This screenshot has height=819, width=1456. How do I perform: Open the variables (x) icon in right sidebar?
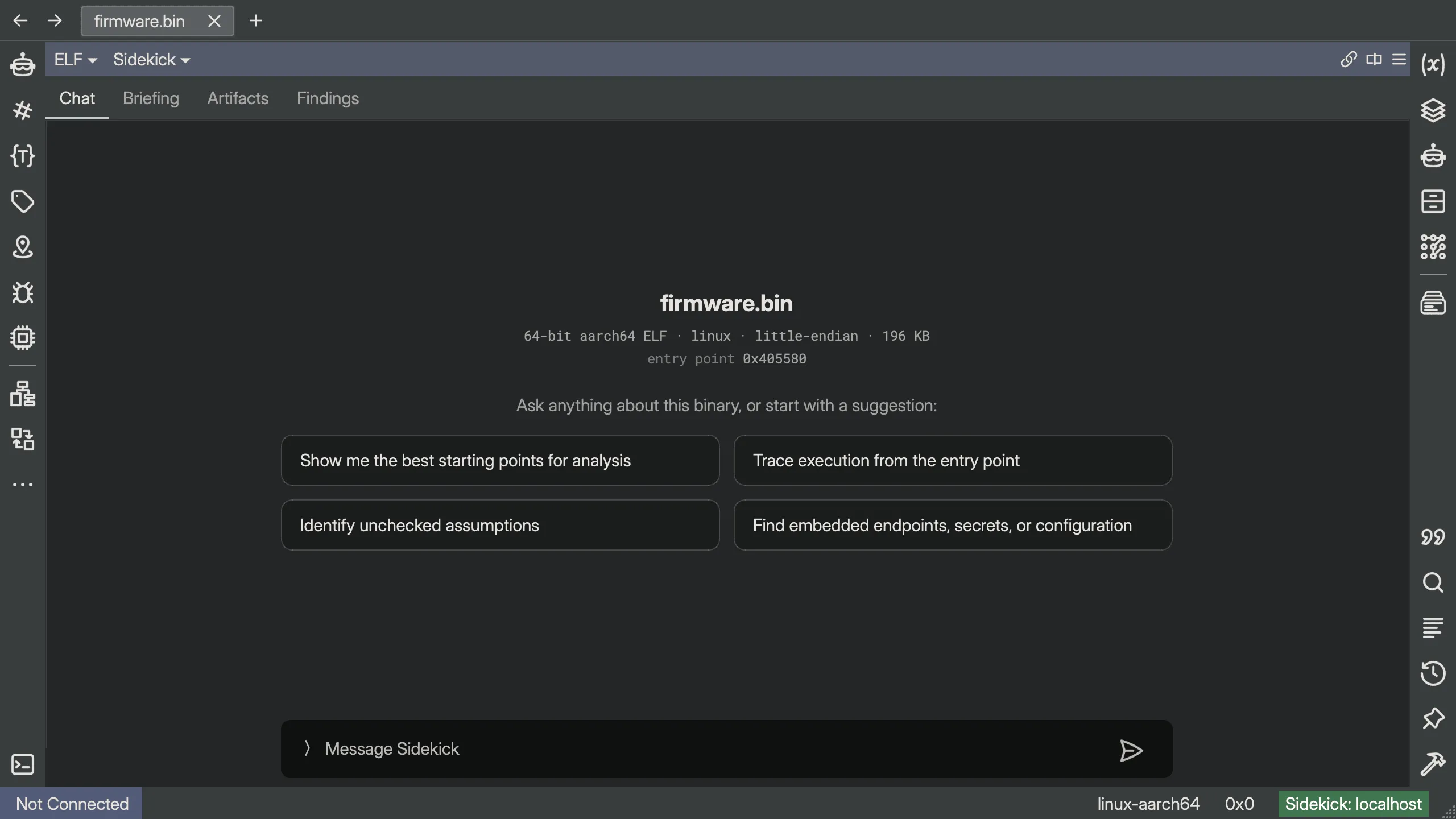(1433, 64)
